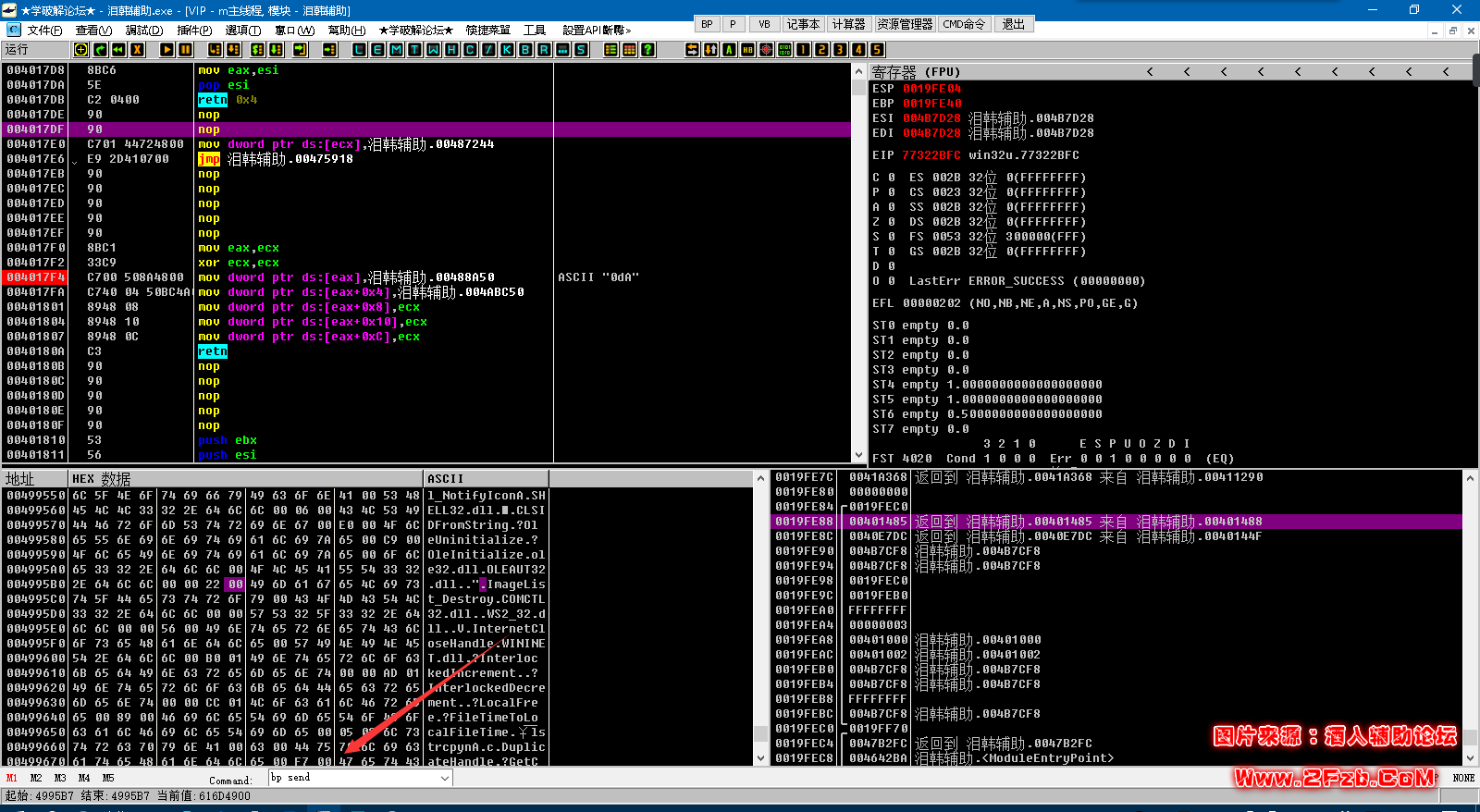Click the 地址 column header in dump

(35, 478)
